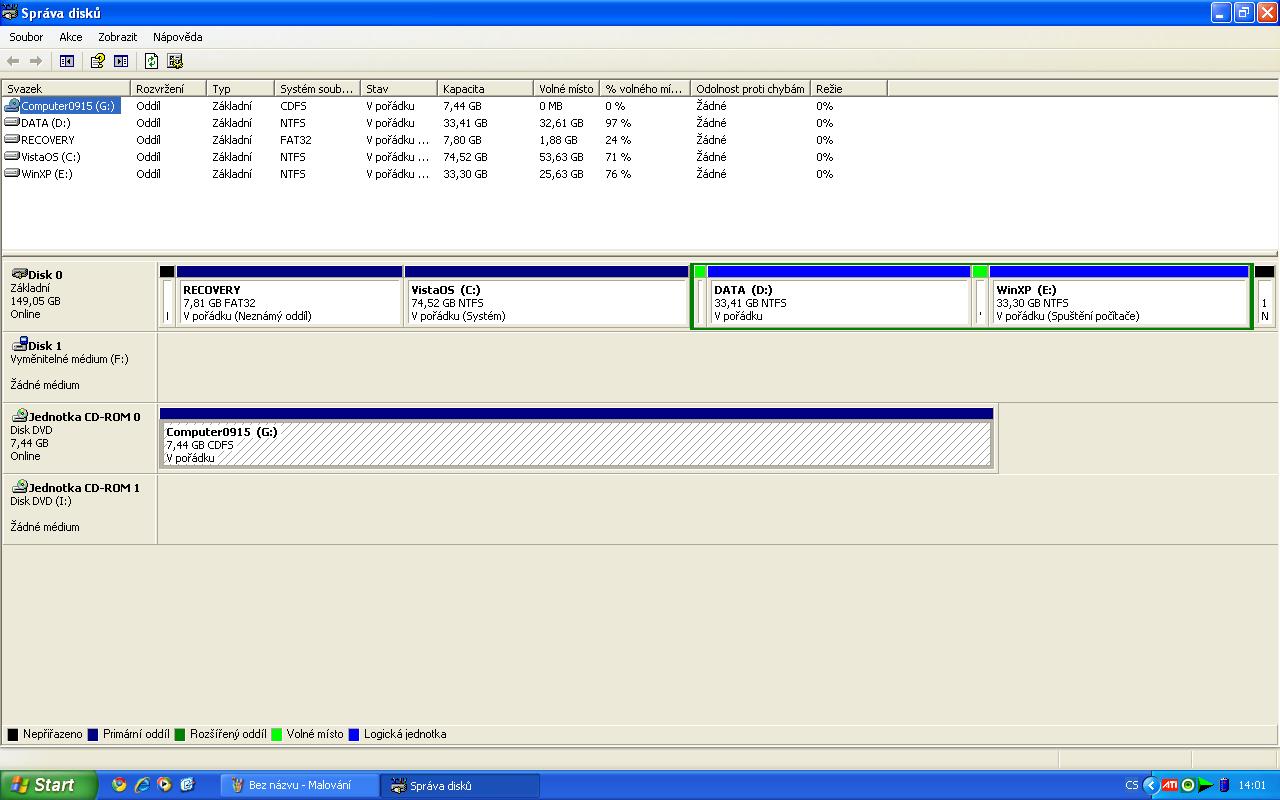Click the ATI tray icon

point(1169,785)
